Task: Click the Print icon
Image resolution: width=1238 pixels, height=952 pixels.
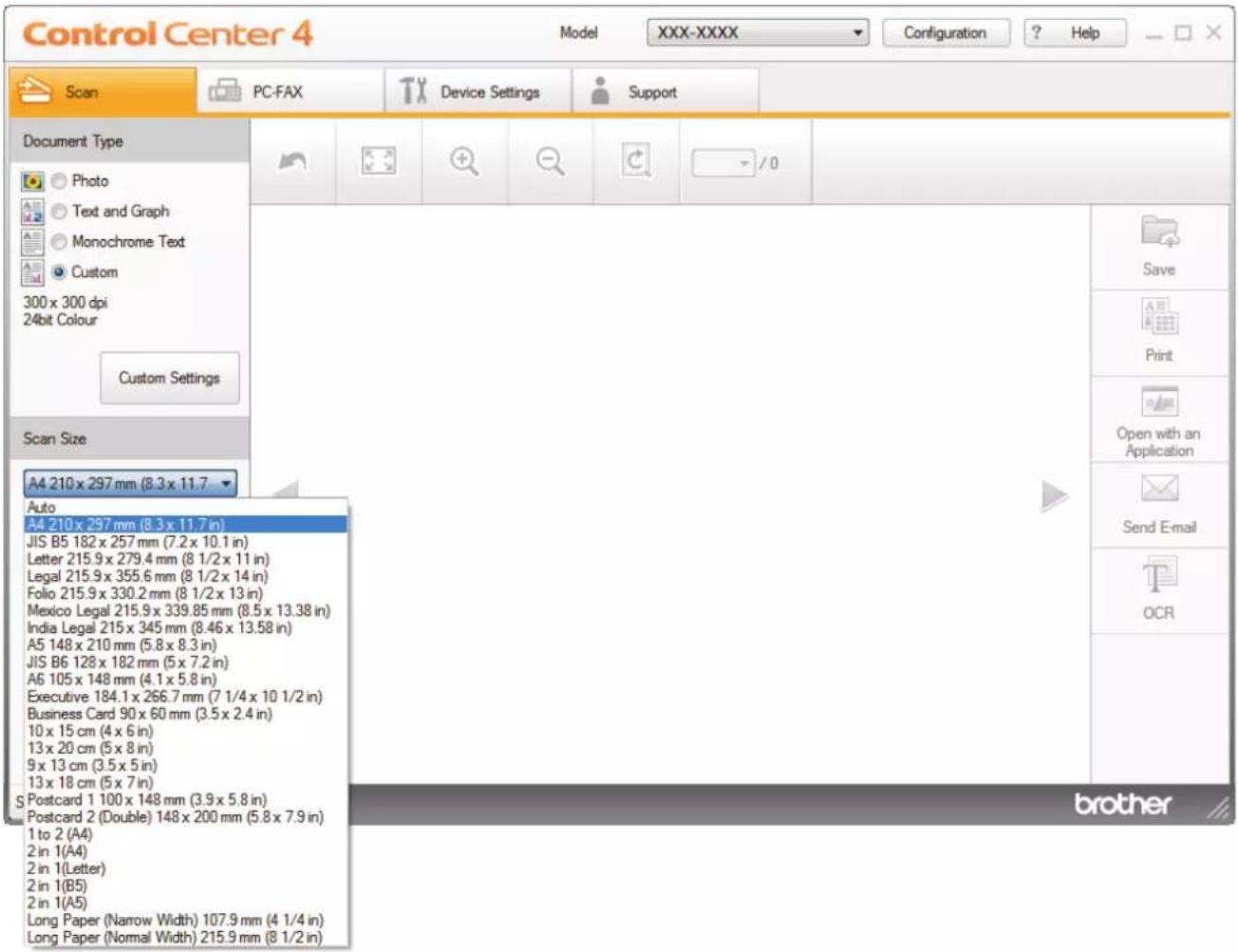Action: [1159, 318]
